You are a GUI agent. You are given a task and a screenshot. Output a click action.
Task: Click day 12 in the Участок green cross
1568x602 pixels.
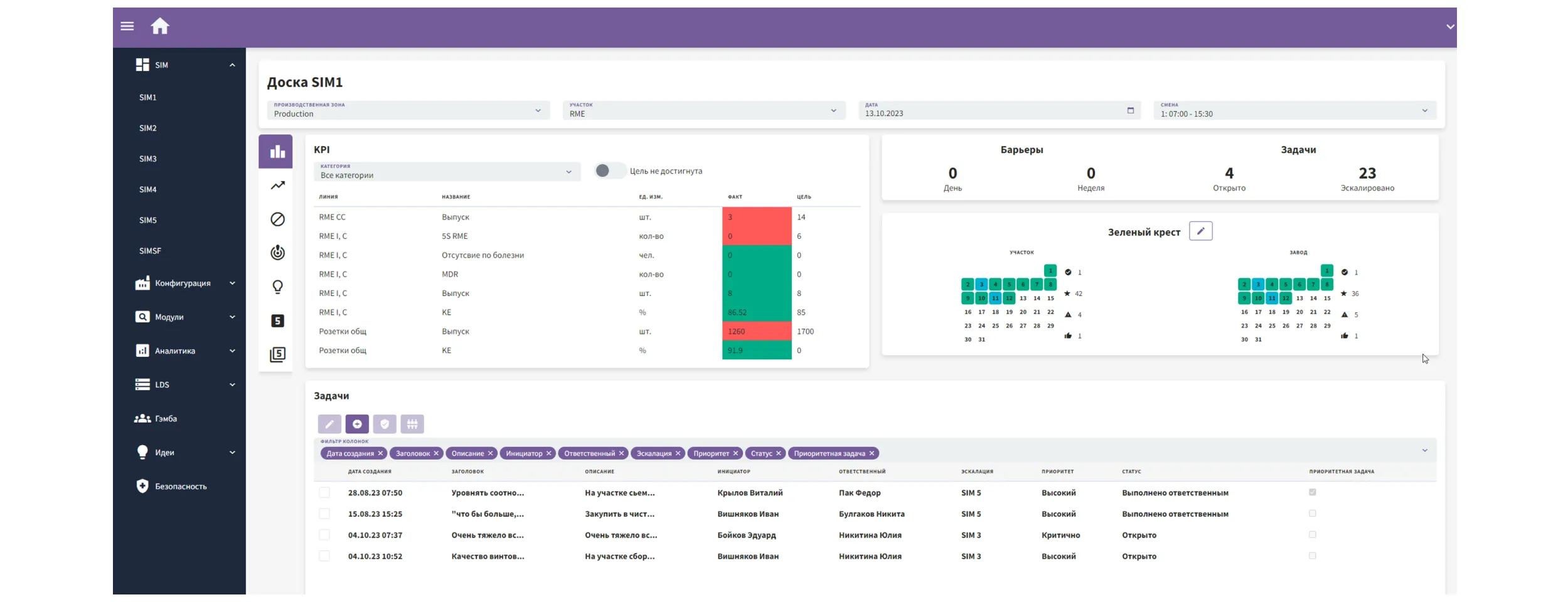coord(1009,298)
